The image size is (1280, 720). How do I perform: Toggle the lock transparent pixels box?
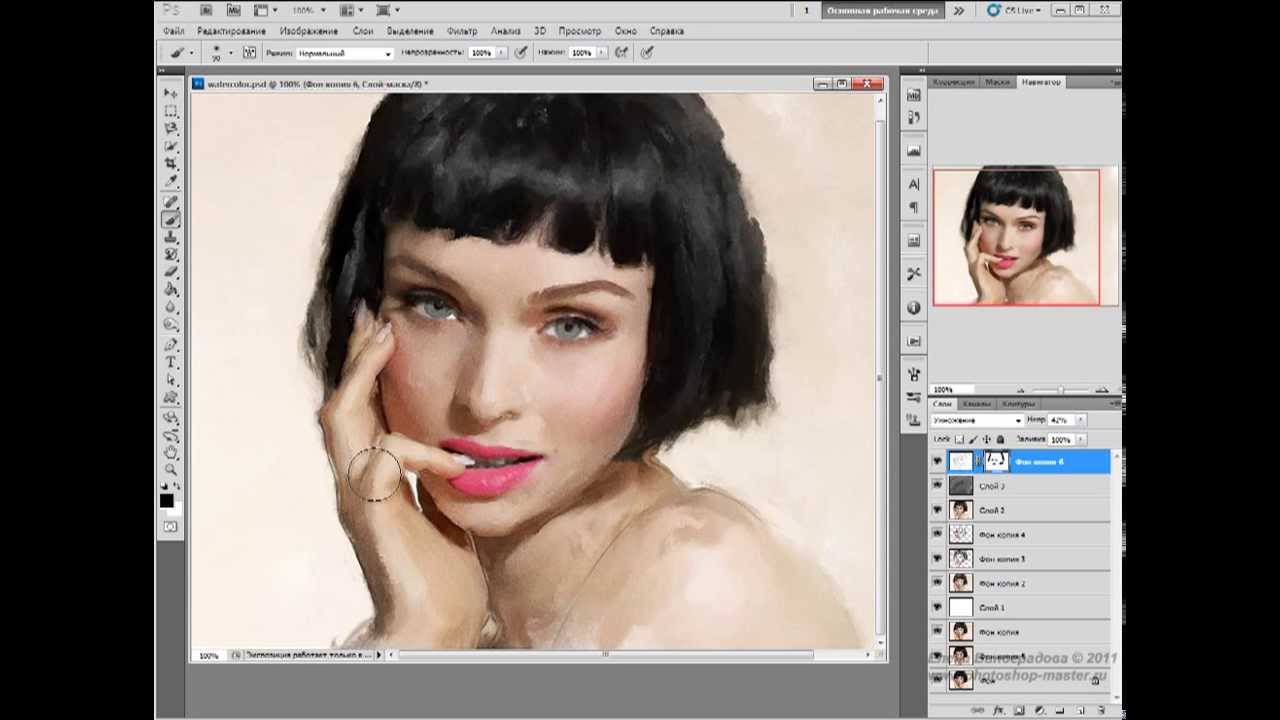(x=959, y=439)
